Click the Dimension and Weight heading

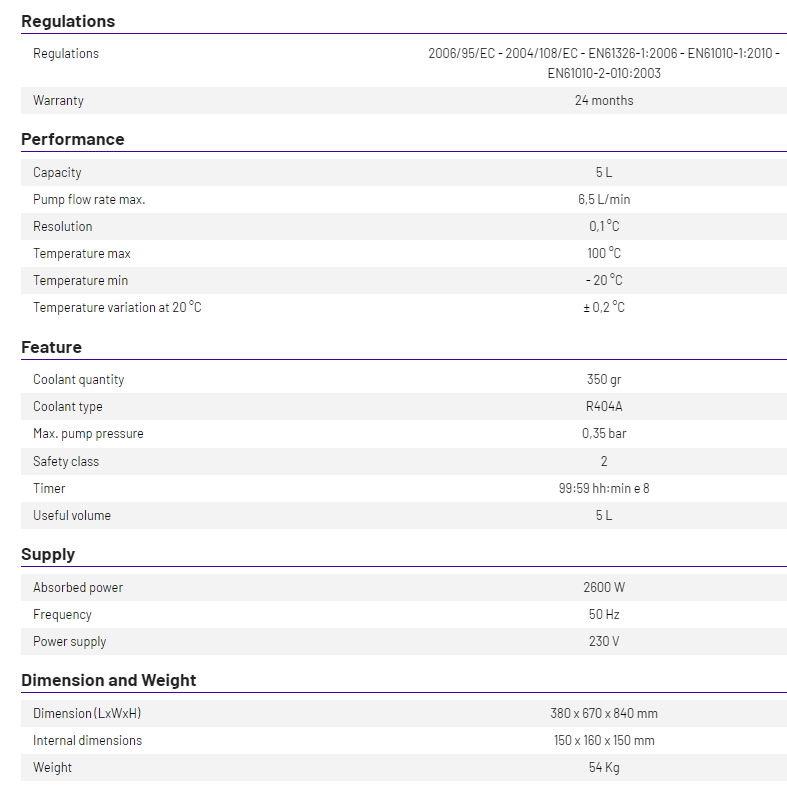108,680
